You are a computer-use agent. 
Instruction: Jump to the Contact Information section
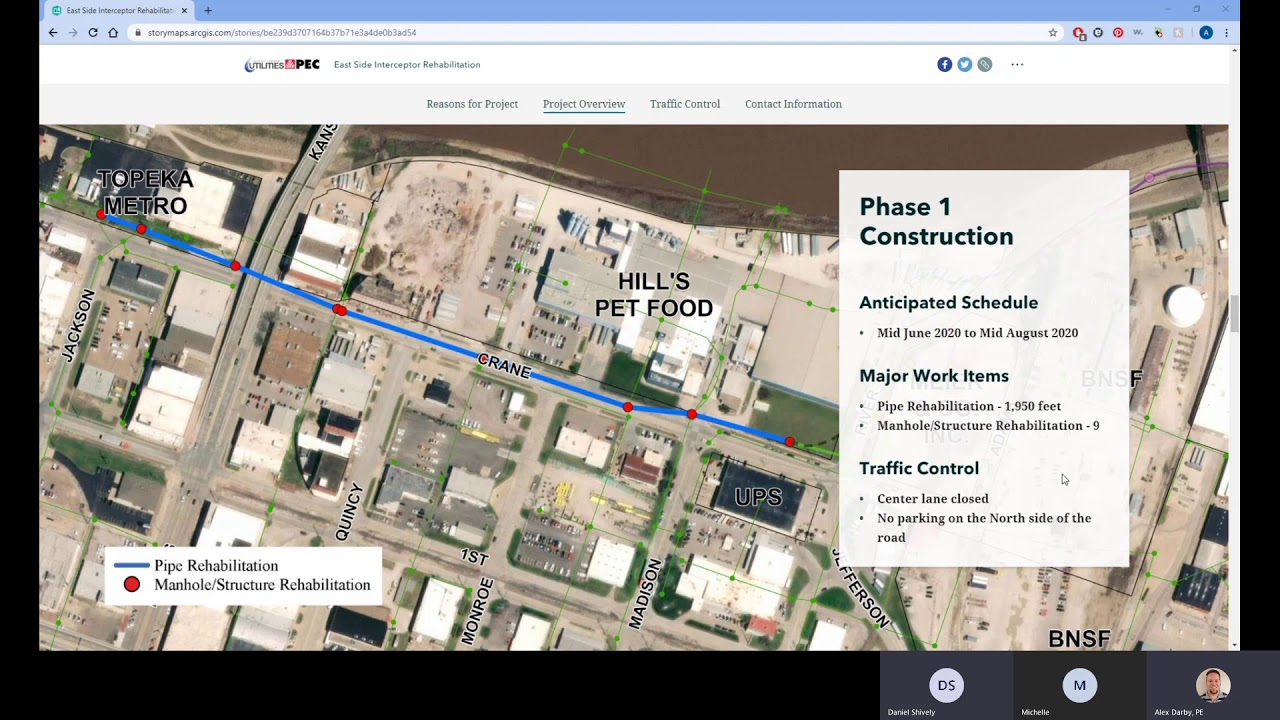[x=793, y=104]
